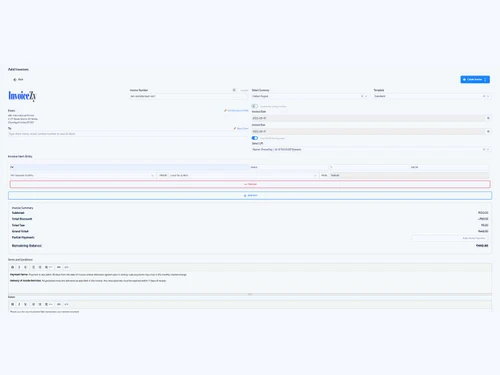Open the Select Currency dropdown
The width and height of the screenshot is (500, 375).
pyautogui.click(x=310, y=96)
